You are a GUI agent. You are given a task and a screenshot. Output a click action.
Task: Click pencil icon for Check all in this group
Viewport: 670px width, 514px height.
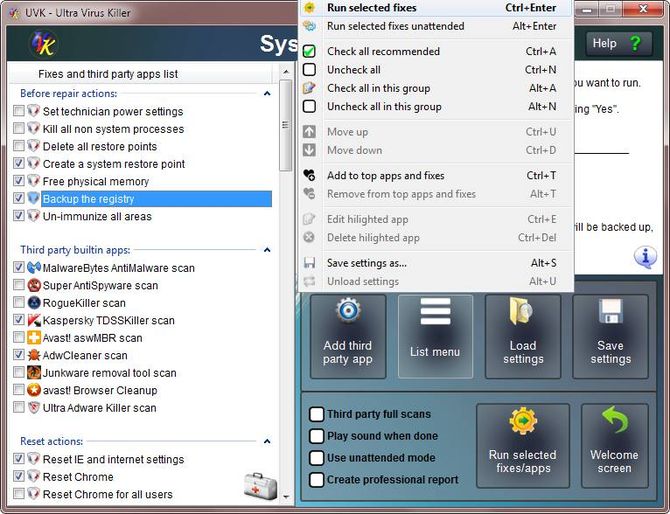(309, 88)
